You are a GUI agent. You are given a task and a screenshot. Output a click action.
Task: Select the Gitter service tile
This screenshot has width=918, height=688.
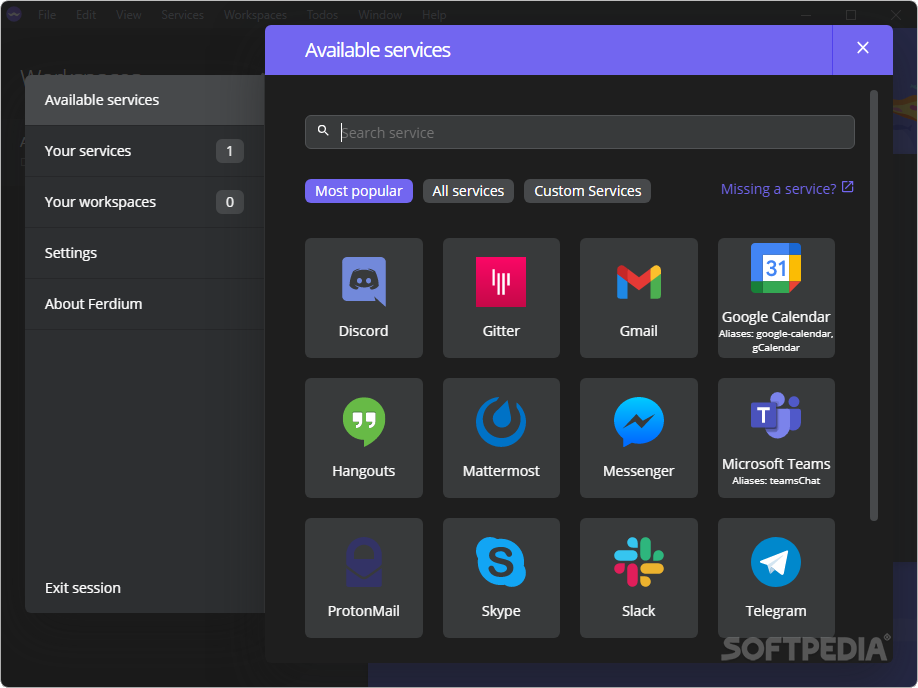(500, 297)
